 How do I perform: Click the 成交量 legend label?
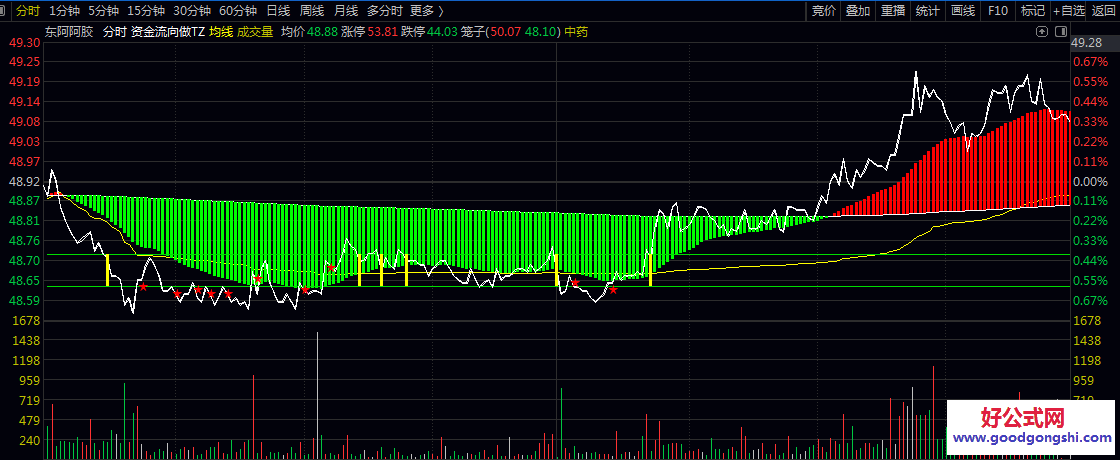pos(255,32)
